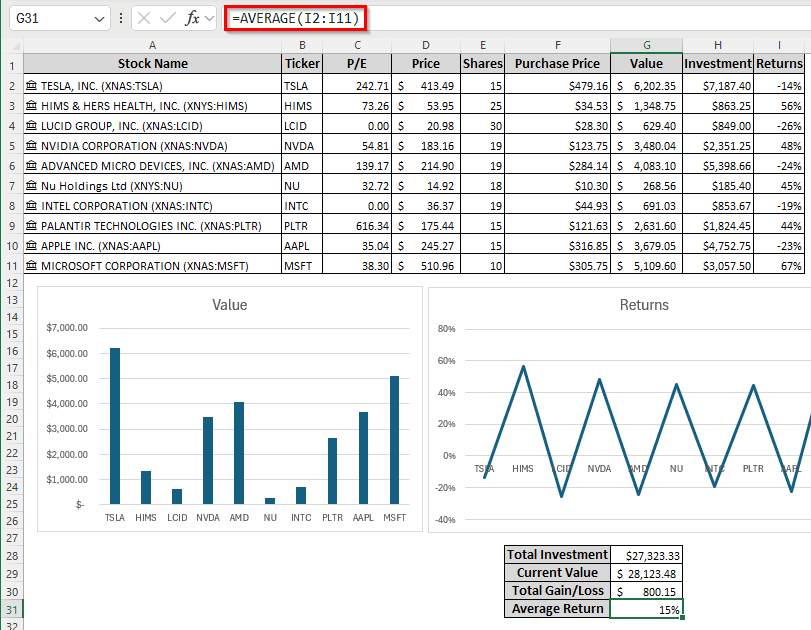811x630 pixels.
Task: Select the cell containing ticker TSLA
Action: tap(302, 85)
